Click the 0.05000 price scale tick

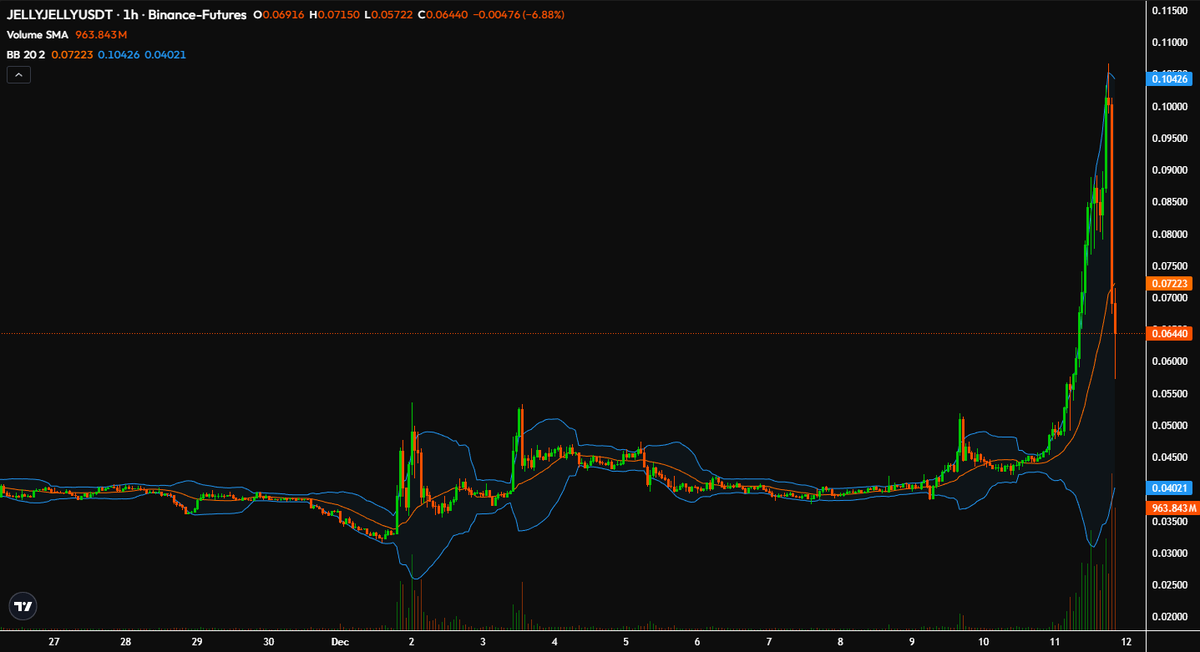tap(1169, 426)
